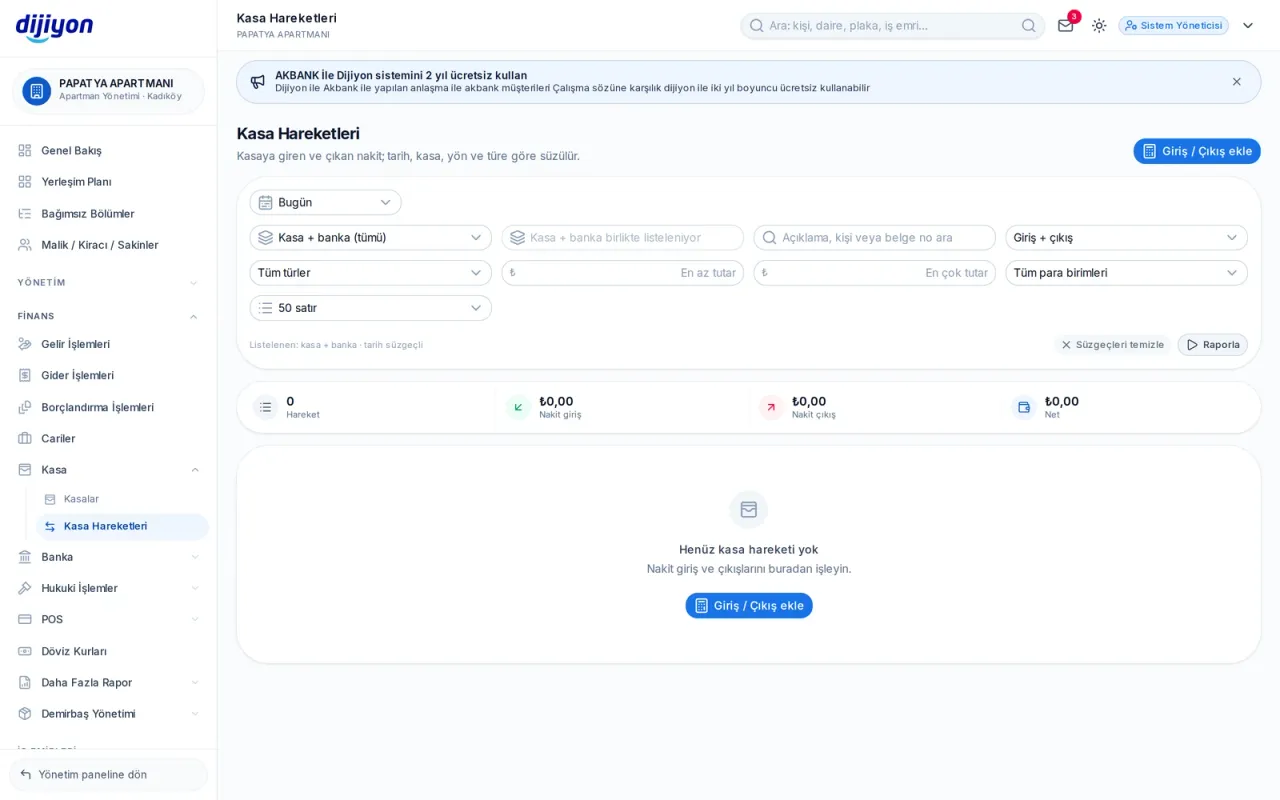Open Genel Bakış from sidebar
Screen dimensions: 1280x800
108,150
